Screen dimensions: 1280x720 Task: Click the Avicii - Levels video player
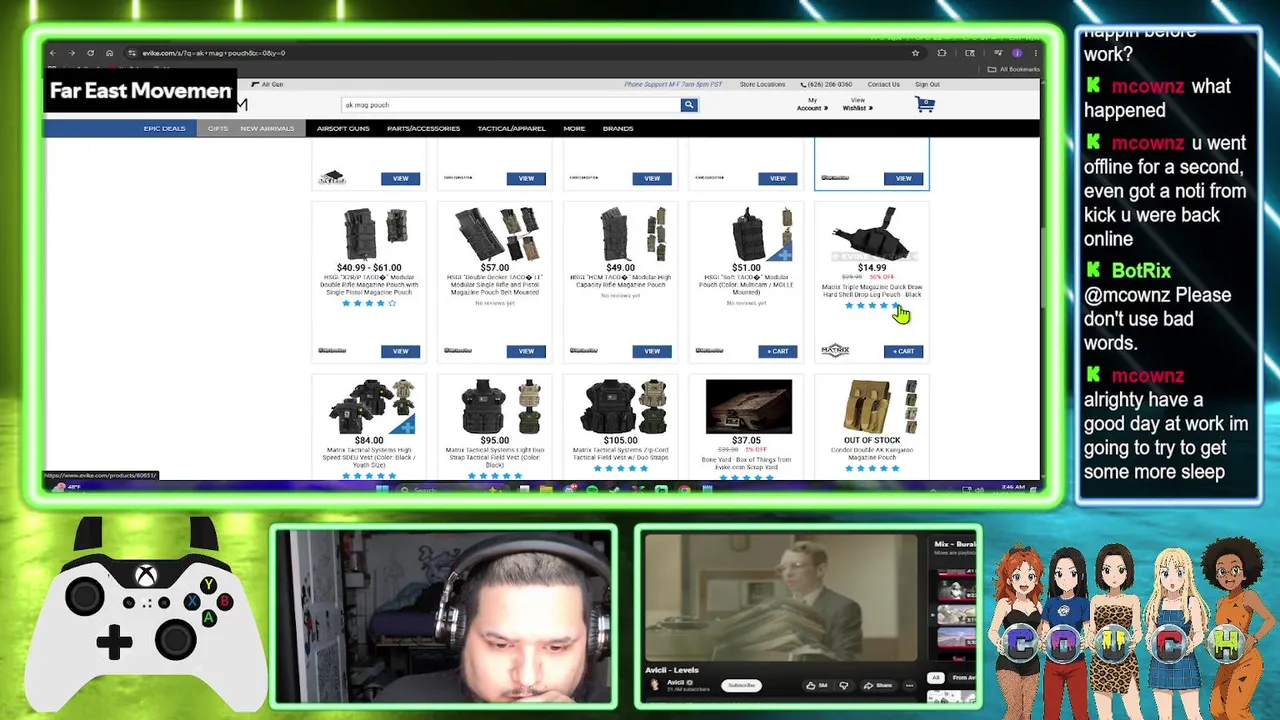click(x=780, y=598)
